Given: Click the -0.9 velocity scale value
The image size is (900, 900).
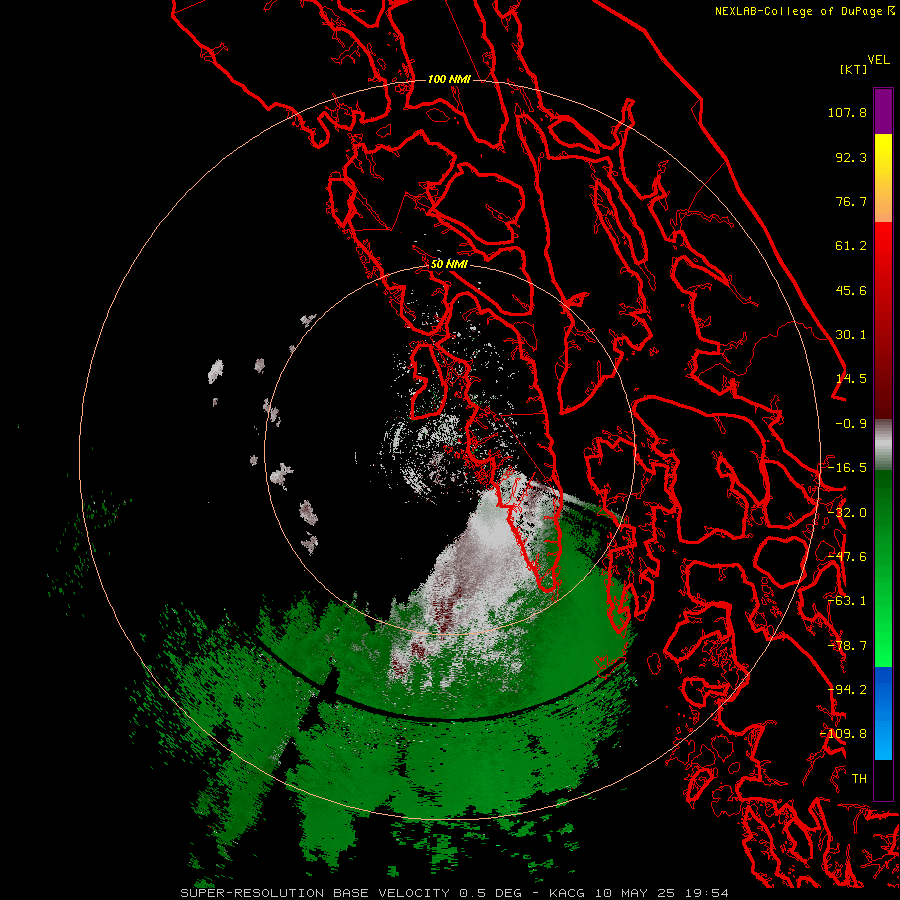Looking at the screenshot, I should point(851,424).
